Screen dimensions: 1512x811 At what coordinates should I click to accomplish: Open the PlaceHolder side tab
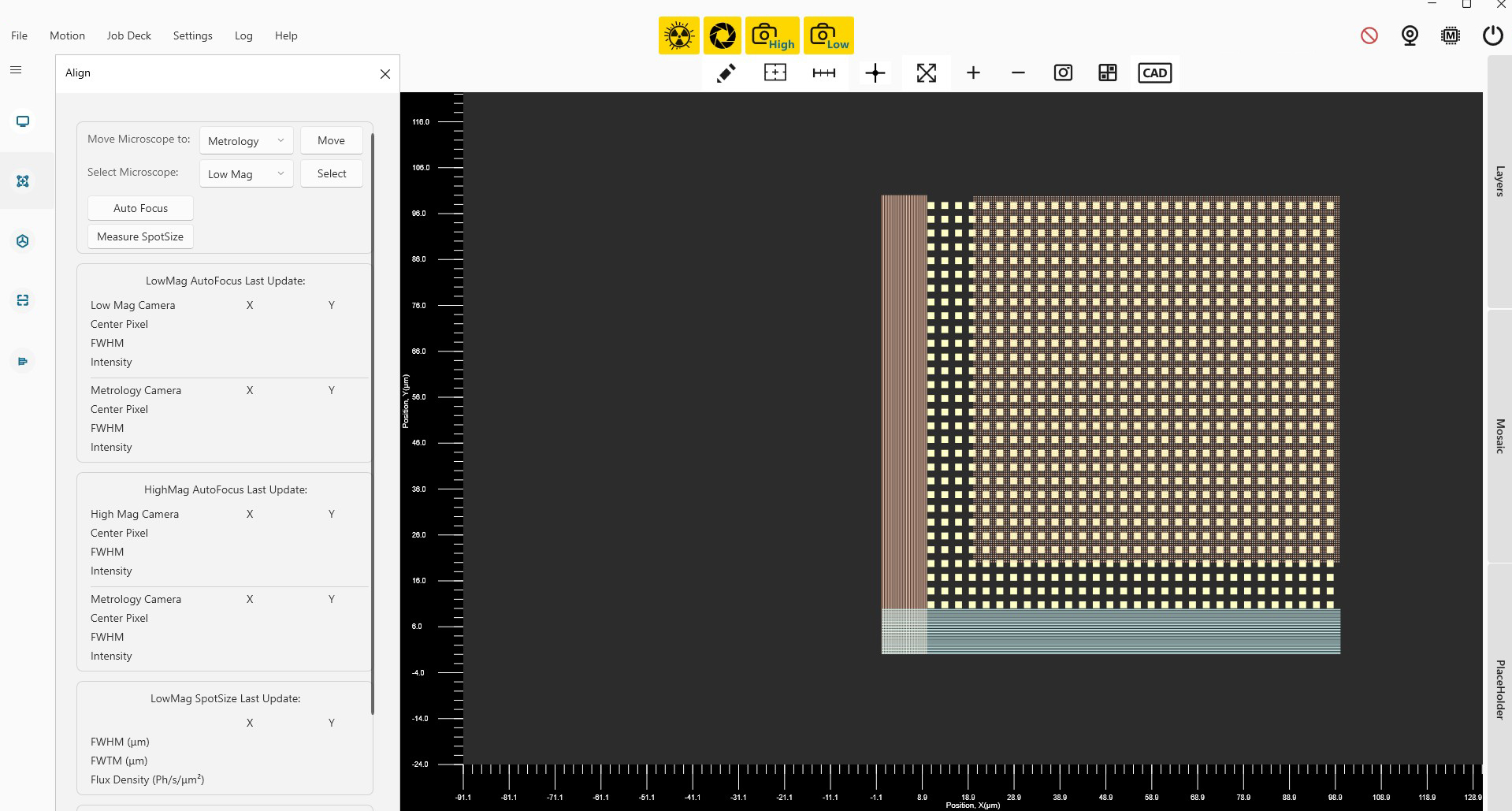point(1499,689)
